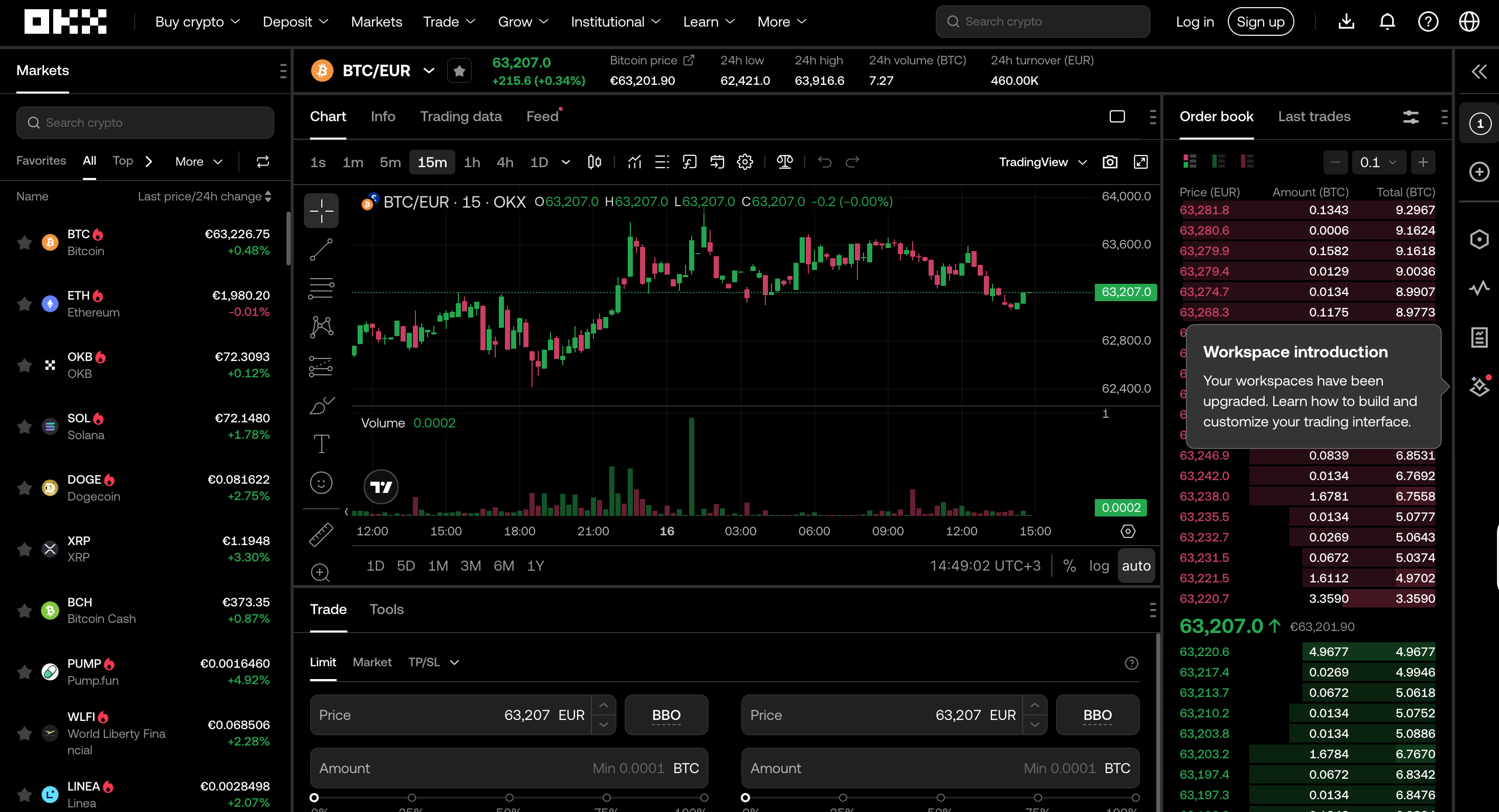Image resolution: width=1499 pixels, height=812 pixels.
Task: Select the text annotation tool
Action: coord(321,444)
